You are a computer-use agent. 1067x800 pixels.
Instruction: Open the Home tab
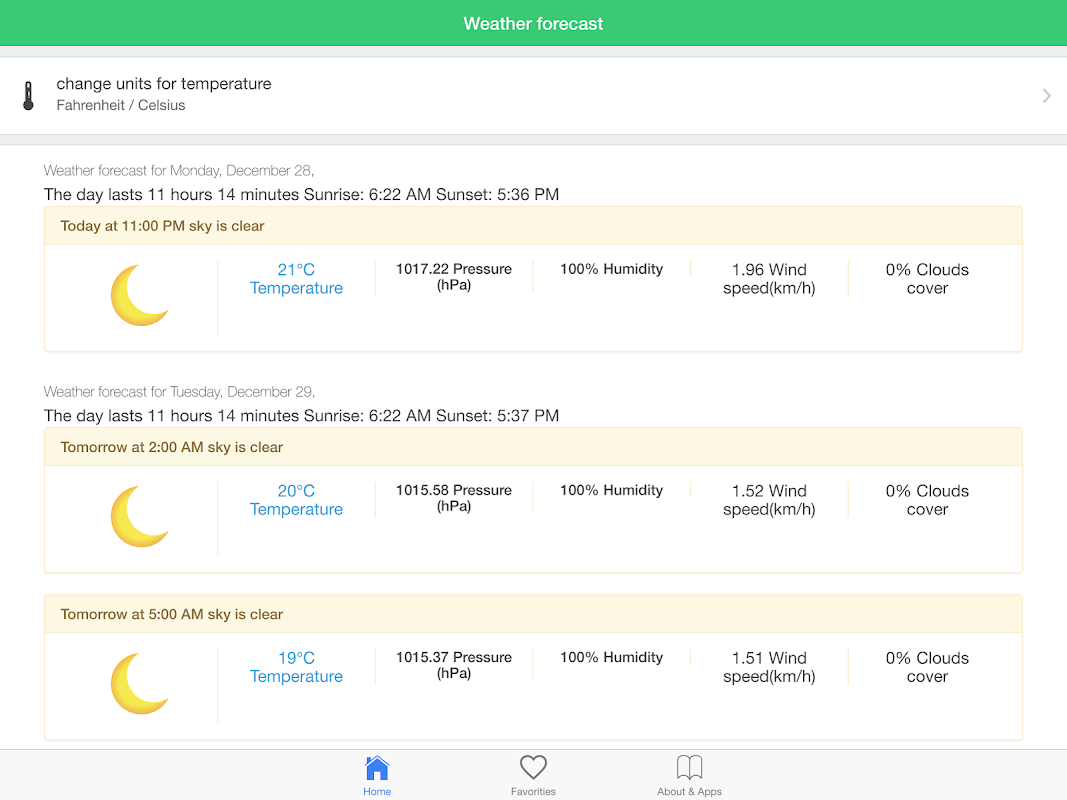point(377,775)
